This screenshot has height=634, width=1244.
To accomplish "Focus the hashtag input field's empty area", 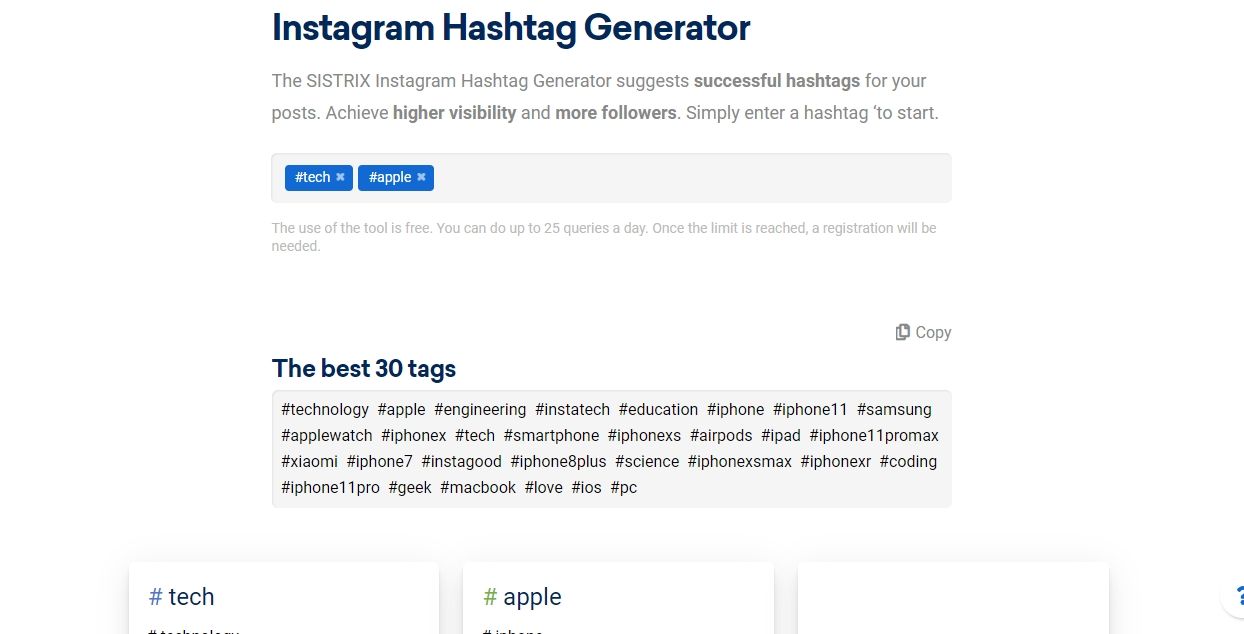I will tap(690, 178).
